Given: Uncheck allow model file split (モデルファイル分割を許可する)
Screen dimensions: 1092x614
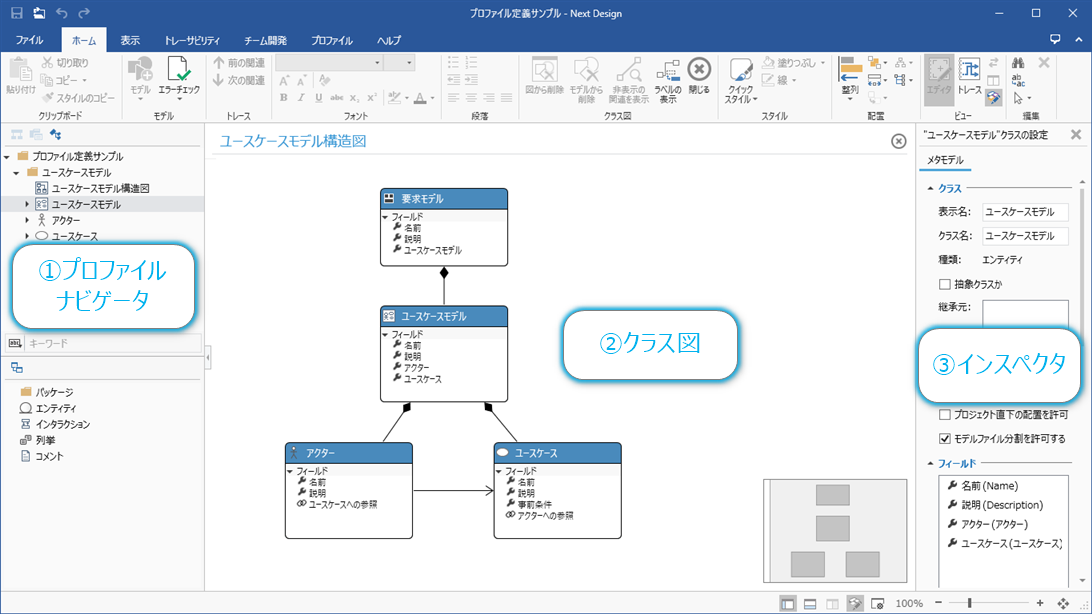Looking at the screenshot, I should [x=945, y=438].
